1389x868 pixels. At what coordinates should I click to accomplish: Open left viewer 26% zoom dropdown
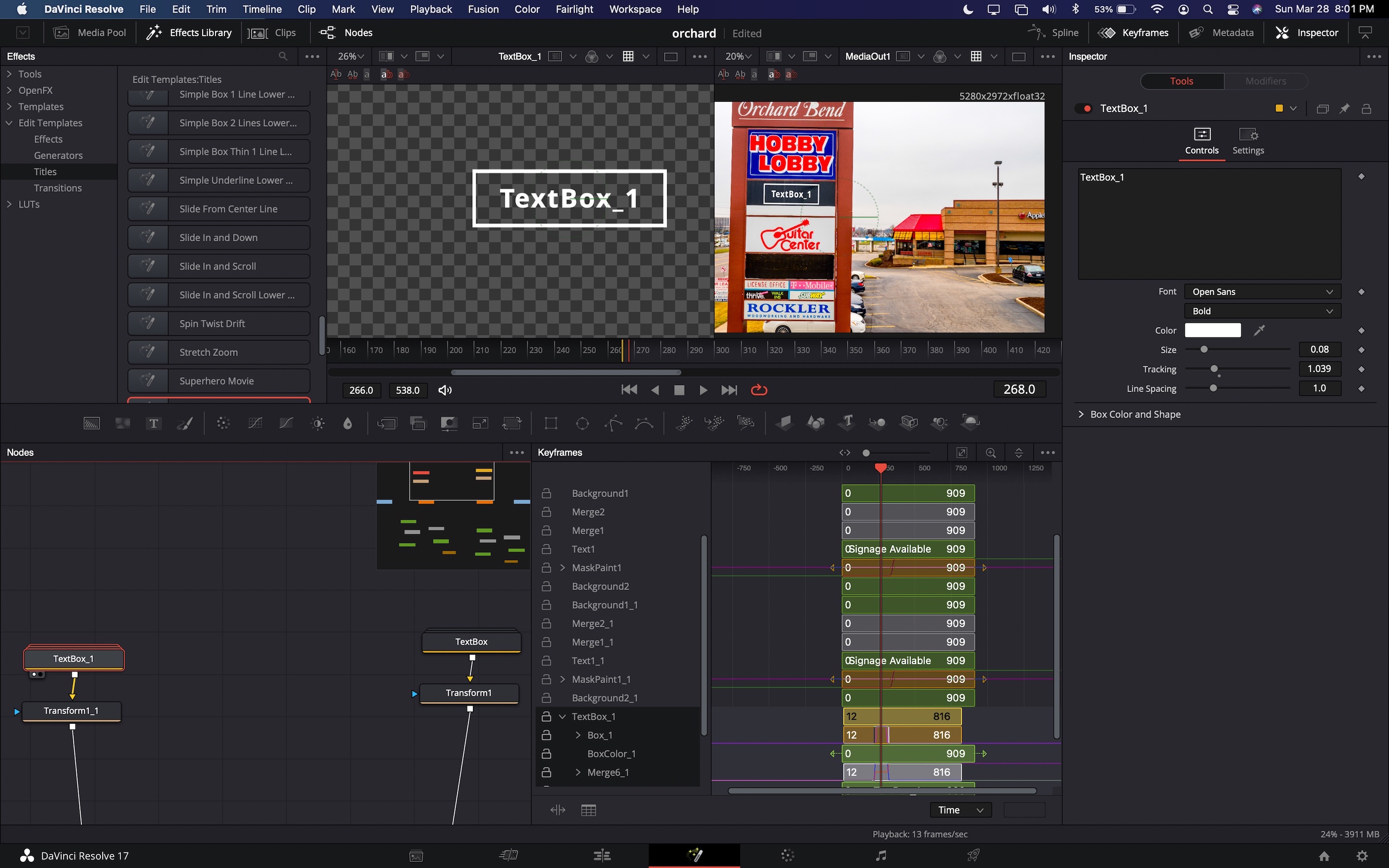pos(351,56)
